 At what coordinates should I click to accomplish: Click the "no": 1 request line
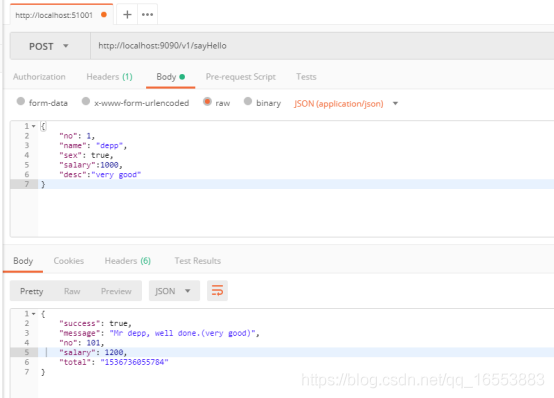(x=77, y=136)
